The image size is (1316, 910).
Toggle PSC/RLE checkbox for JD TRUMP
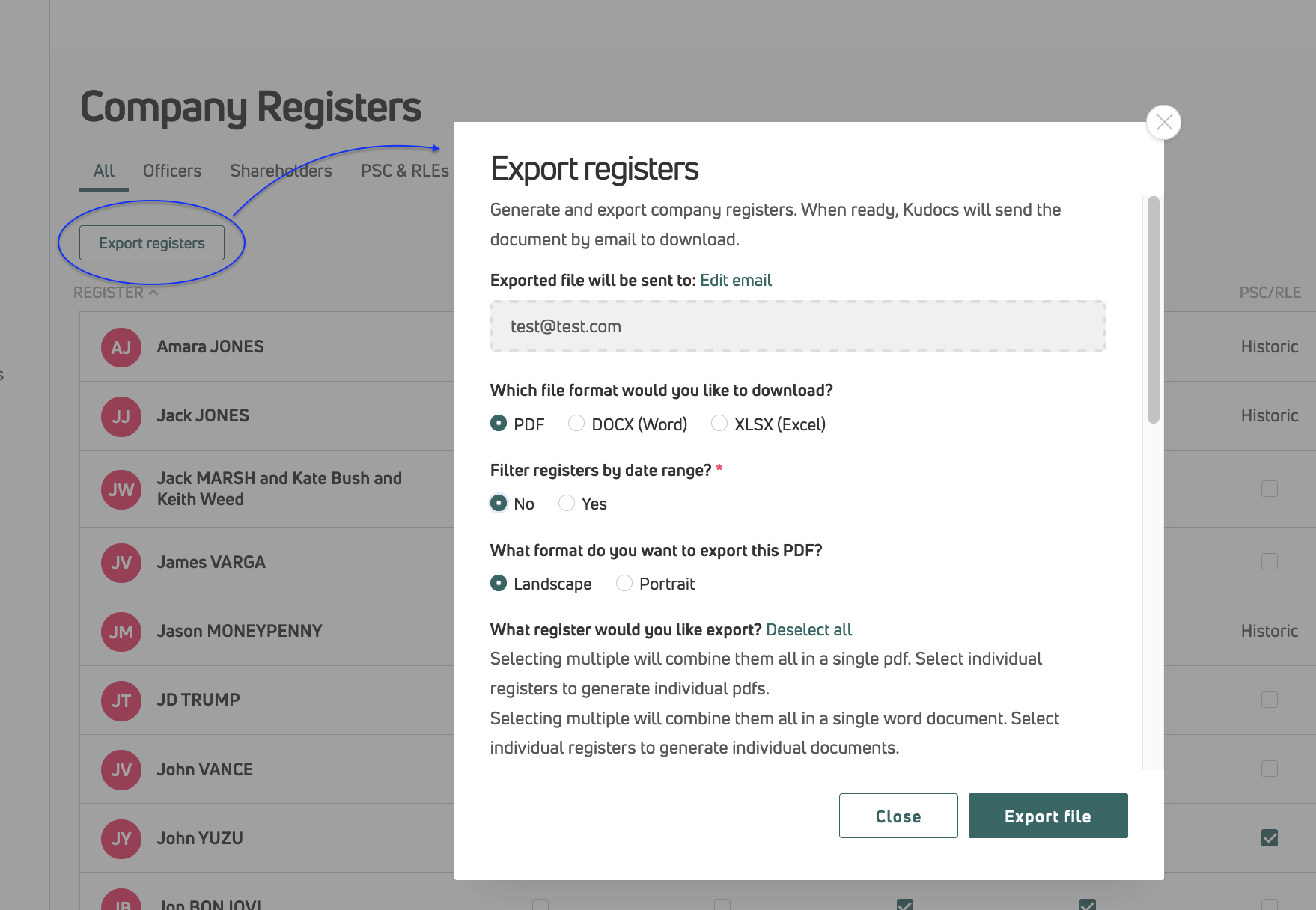(x=1270, y=700)
